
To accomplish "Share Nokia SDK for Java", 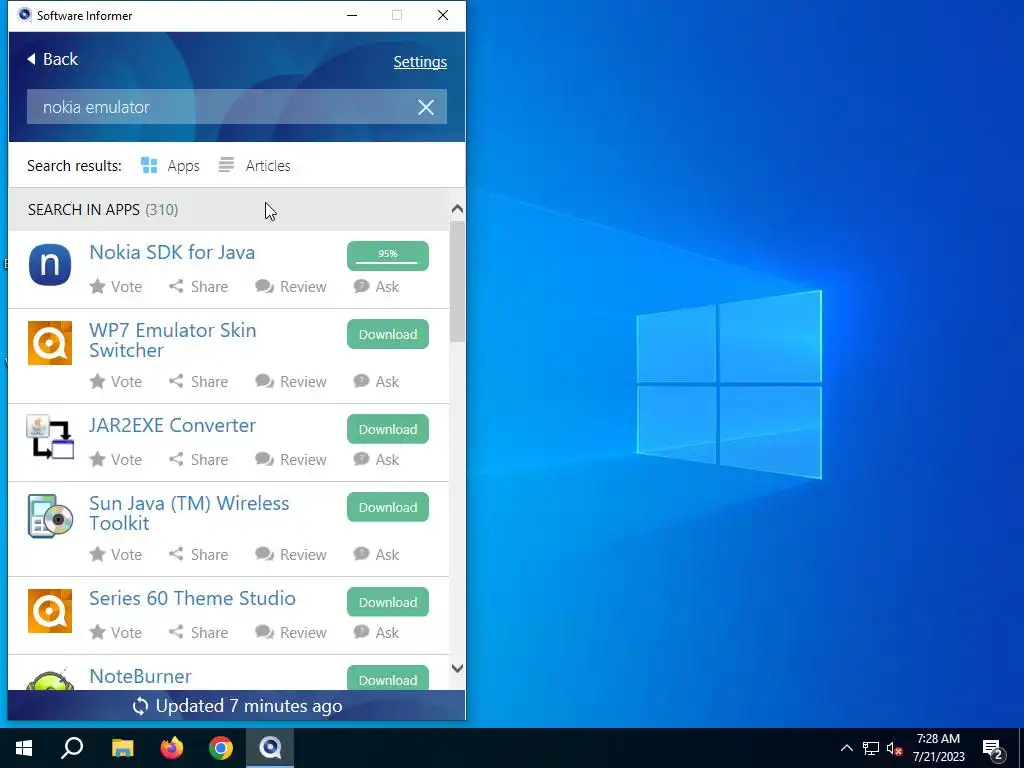I will click(199, 287).
